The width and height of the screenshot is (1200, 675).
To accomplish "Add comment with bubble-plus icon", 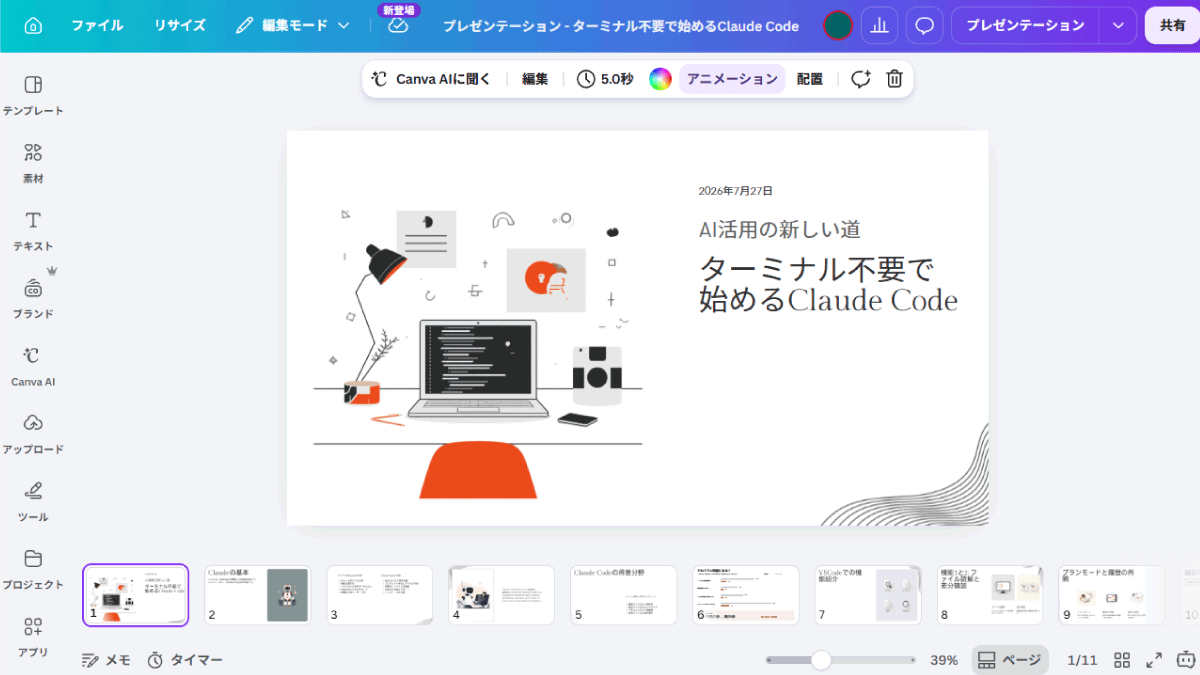I will 861,79.
